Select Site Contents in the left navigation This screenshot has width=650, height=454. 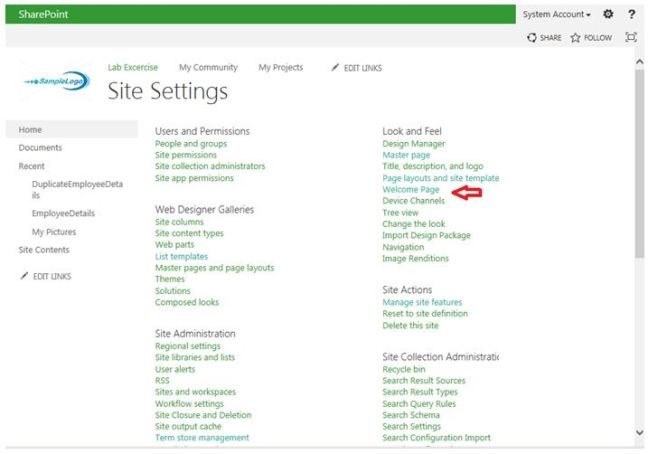[x=44, y=250]
